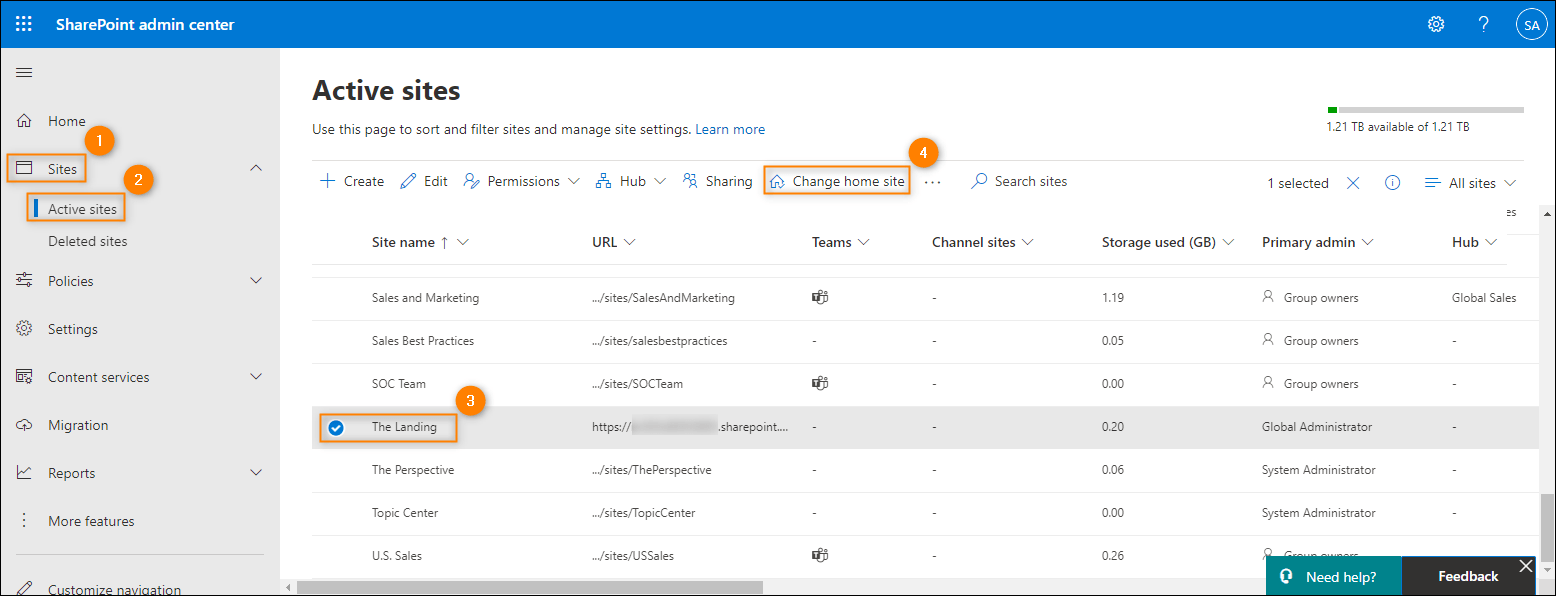Click the SA account avatar
The height and width of the screenshot is (596, 1556).
tap(1531, 23)
